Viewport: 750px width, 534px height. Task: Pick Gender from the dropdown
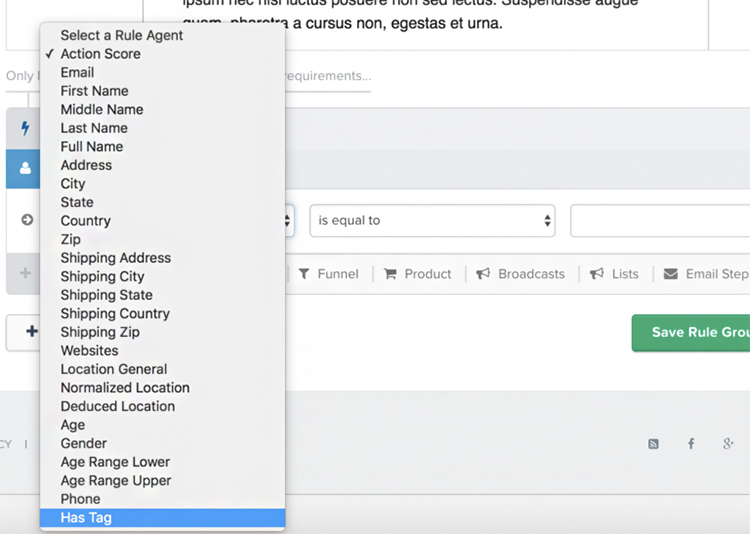tap(163, 444)
